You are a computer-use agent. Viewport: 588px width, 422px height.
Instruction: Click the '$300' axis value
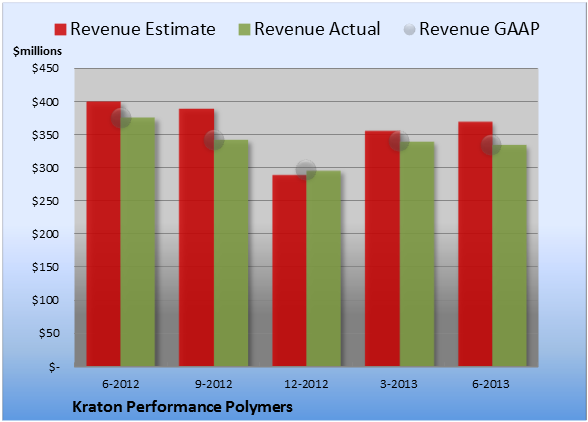tap(45, 168)
